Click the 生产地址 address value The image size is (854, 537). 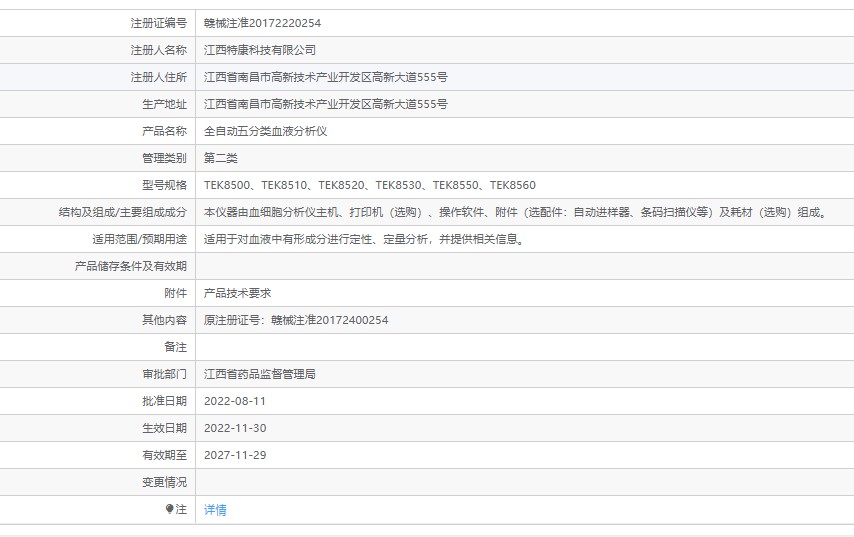coord(326,104)
